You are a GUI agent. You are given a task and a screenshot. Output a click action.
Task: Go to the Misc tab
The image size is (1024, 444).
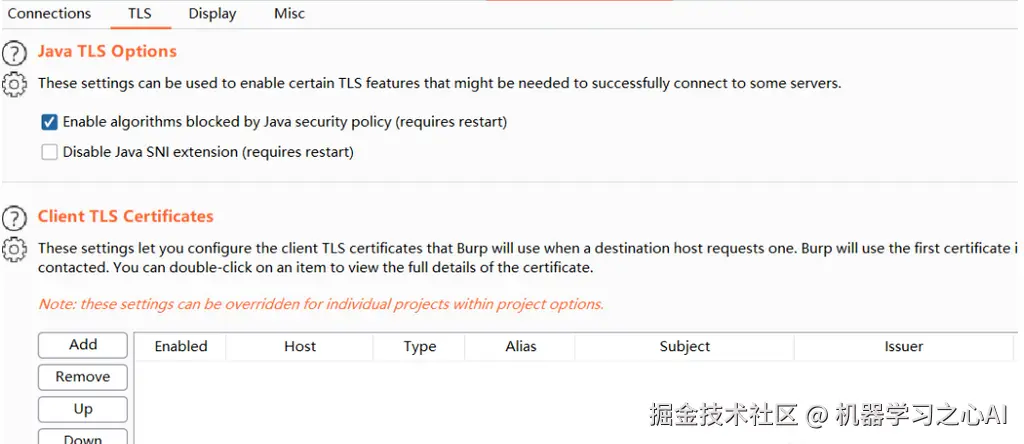coord(289,14)
